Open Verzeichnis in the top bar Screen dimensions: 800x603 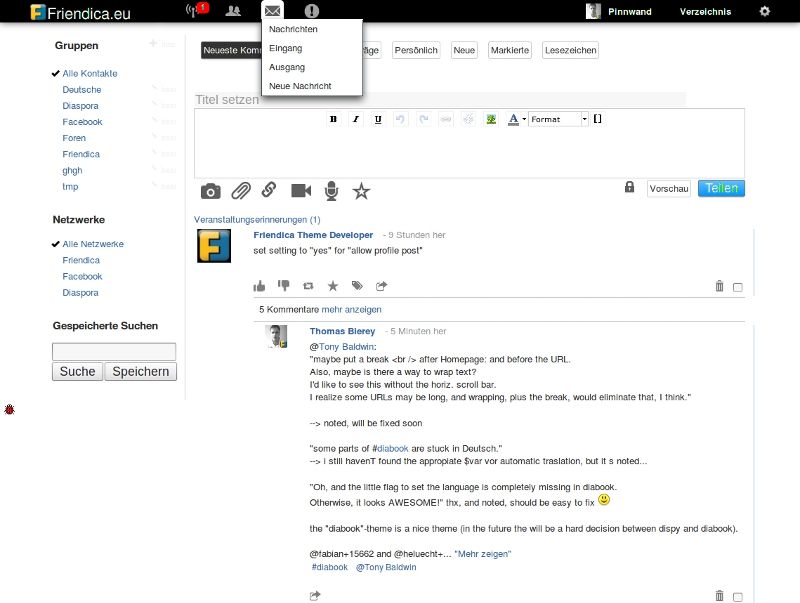click(705, 11)
